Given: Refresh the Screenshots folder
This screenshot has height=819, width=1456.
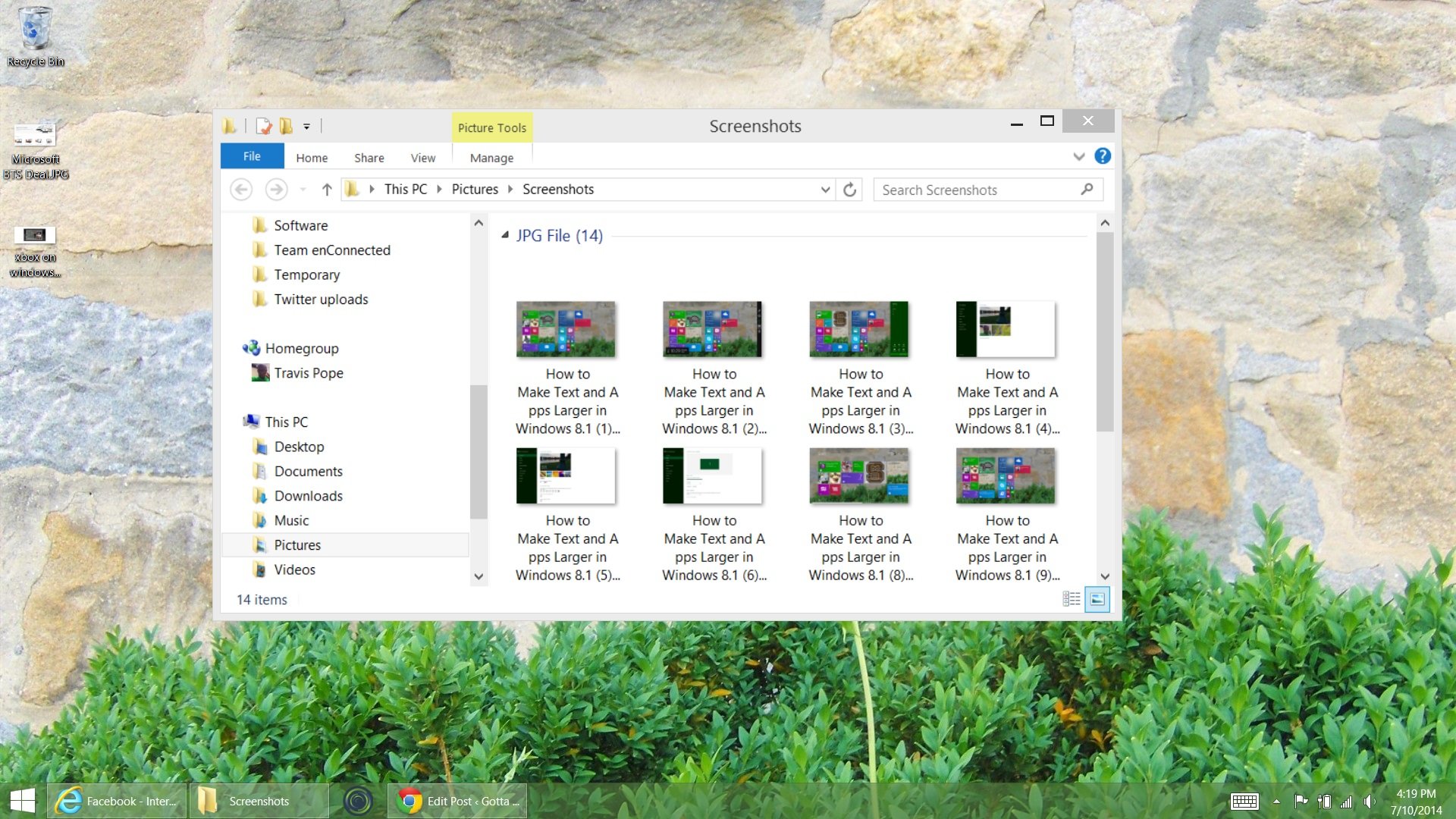Looking at the screenshot, I should [850, 190].
